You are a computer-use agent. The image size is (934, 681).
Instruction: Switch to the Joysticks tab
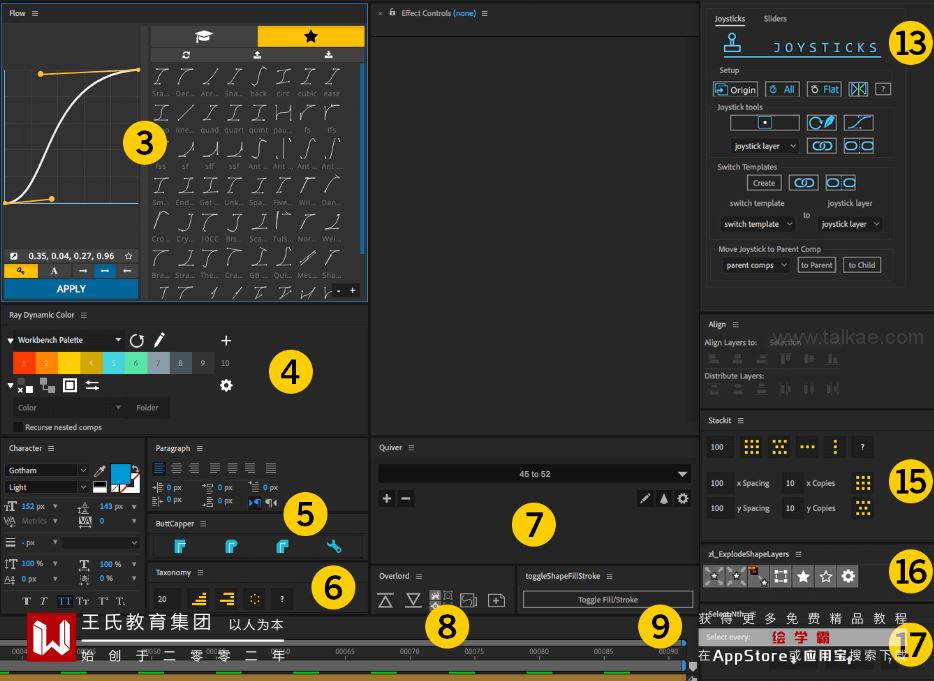tap(730, 19)
